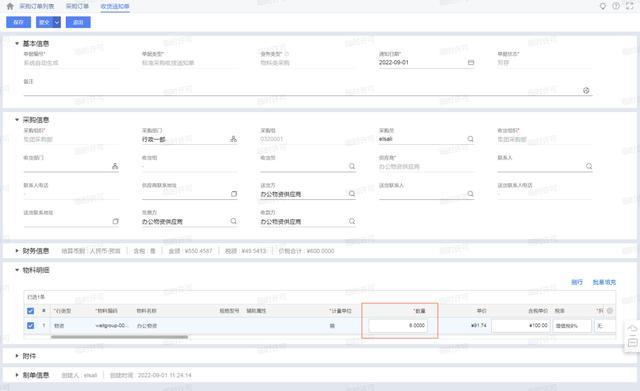The width and height of the screenshot is (640, 391).
Task: Expand the 附件 section
Action: 17,356
